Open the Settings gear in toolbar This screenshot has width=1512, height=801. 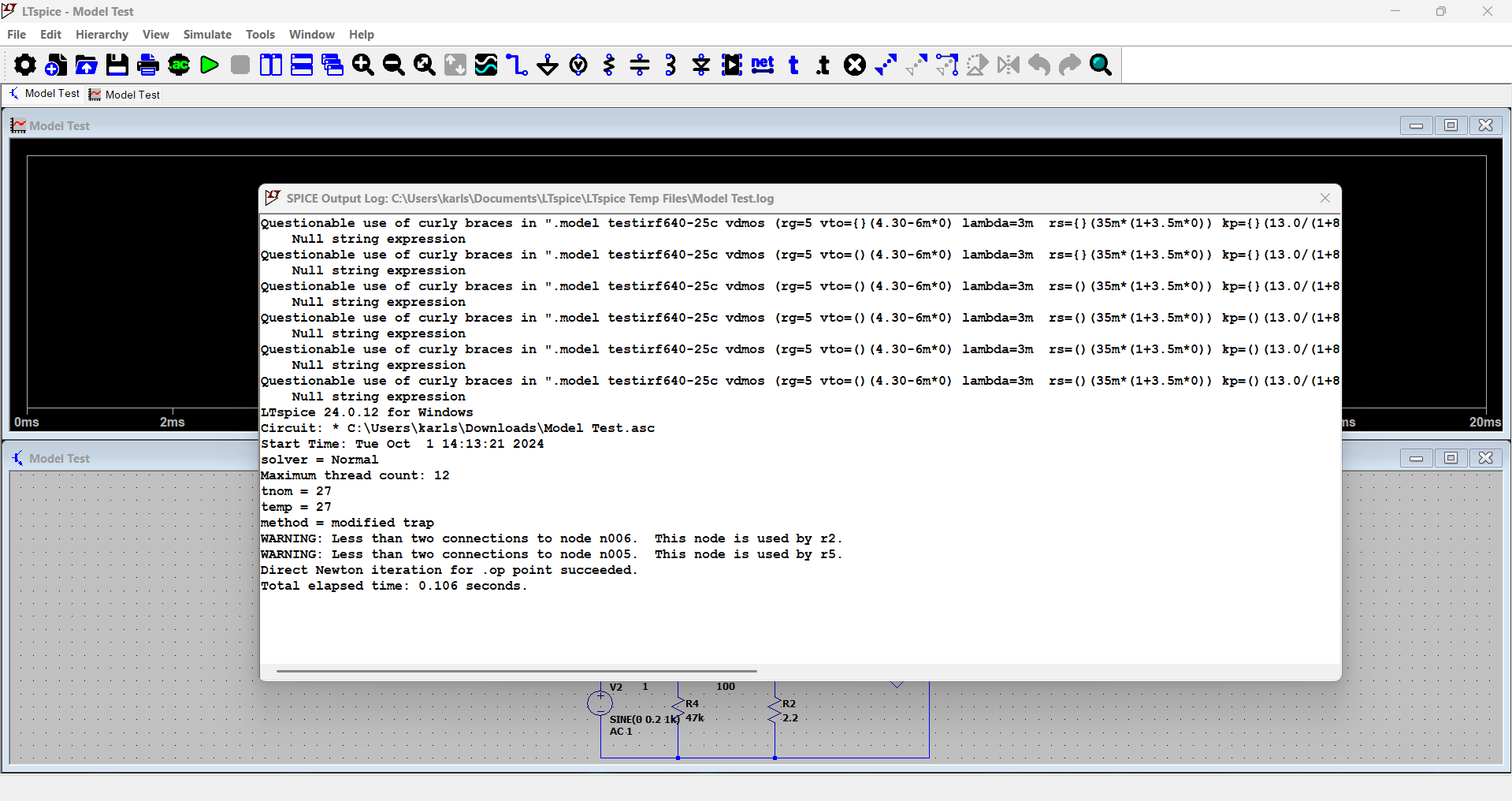click(x=25, y=65)
